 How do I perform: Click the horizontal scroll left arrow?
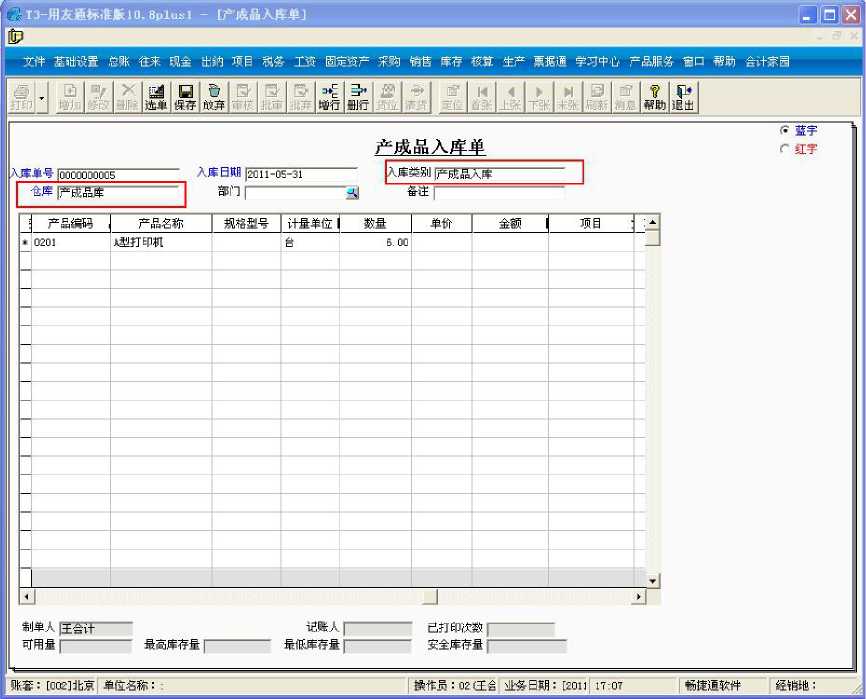click(x=26, y=596)
